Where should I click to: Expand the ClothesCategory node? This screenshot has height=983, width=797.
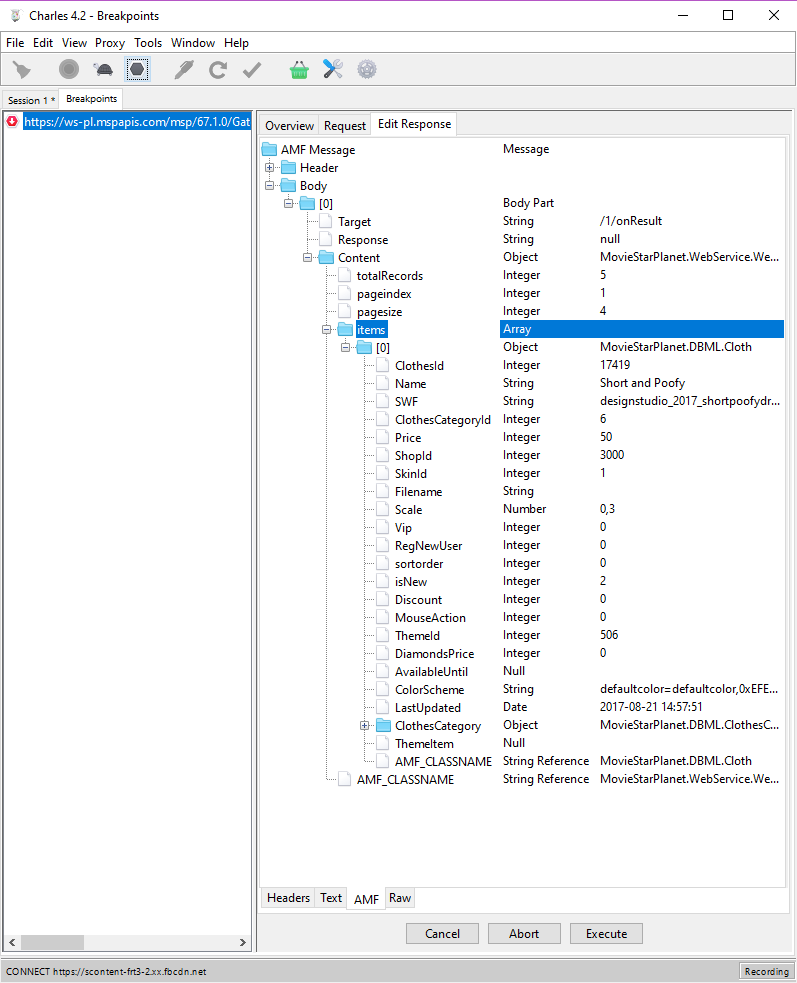click(364, 725)
